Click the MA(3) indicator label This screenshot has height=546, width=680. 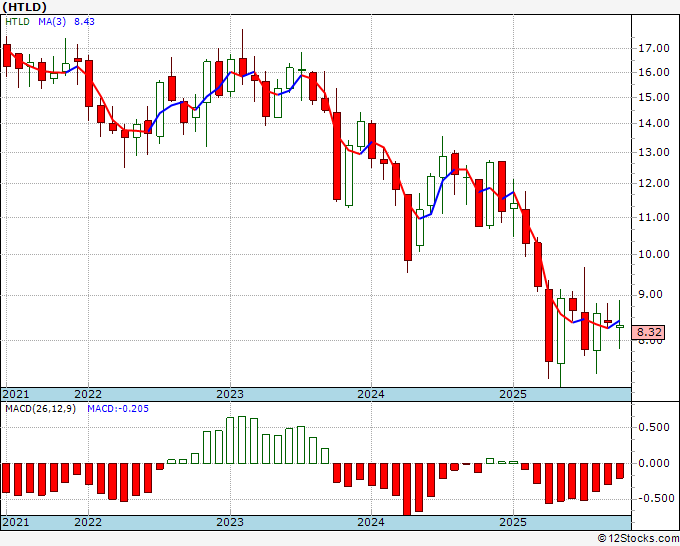click(52, 22)
